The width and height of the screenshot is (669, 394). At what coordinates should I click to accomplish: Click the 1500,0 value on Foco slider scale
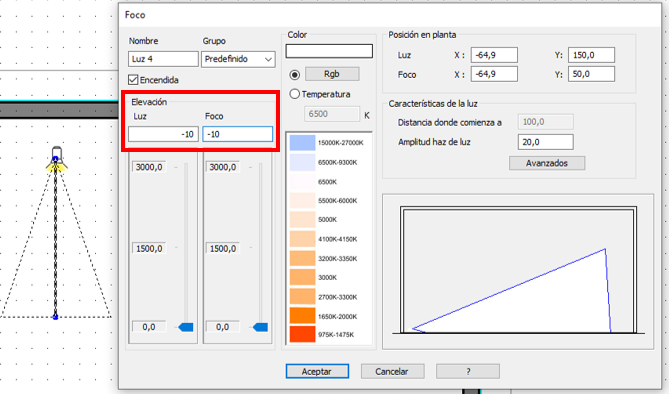223,248
